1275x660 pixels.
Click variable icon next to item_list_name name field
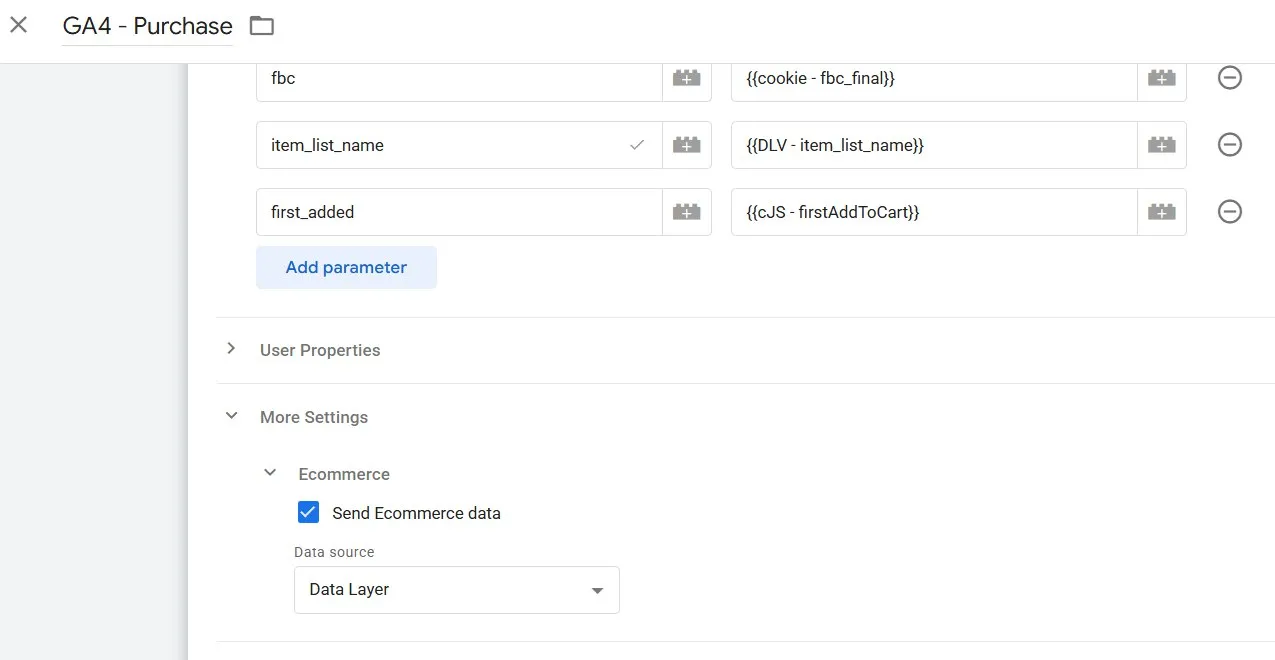coord(686,145)
